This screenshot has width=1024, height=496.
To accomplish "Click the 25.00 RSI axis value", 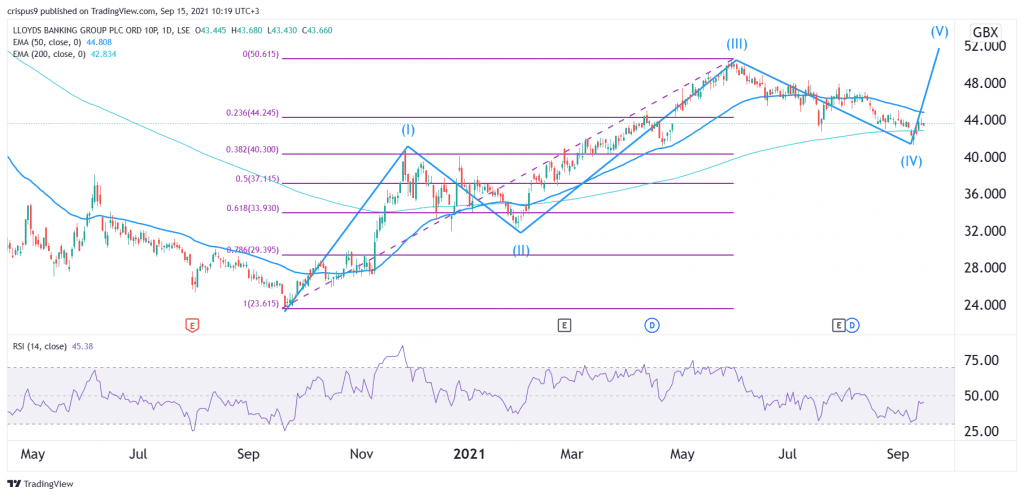I will point(983,431).
